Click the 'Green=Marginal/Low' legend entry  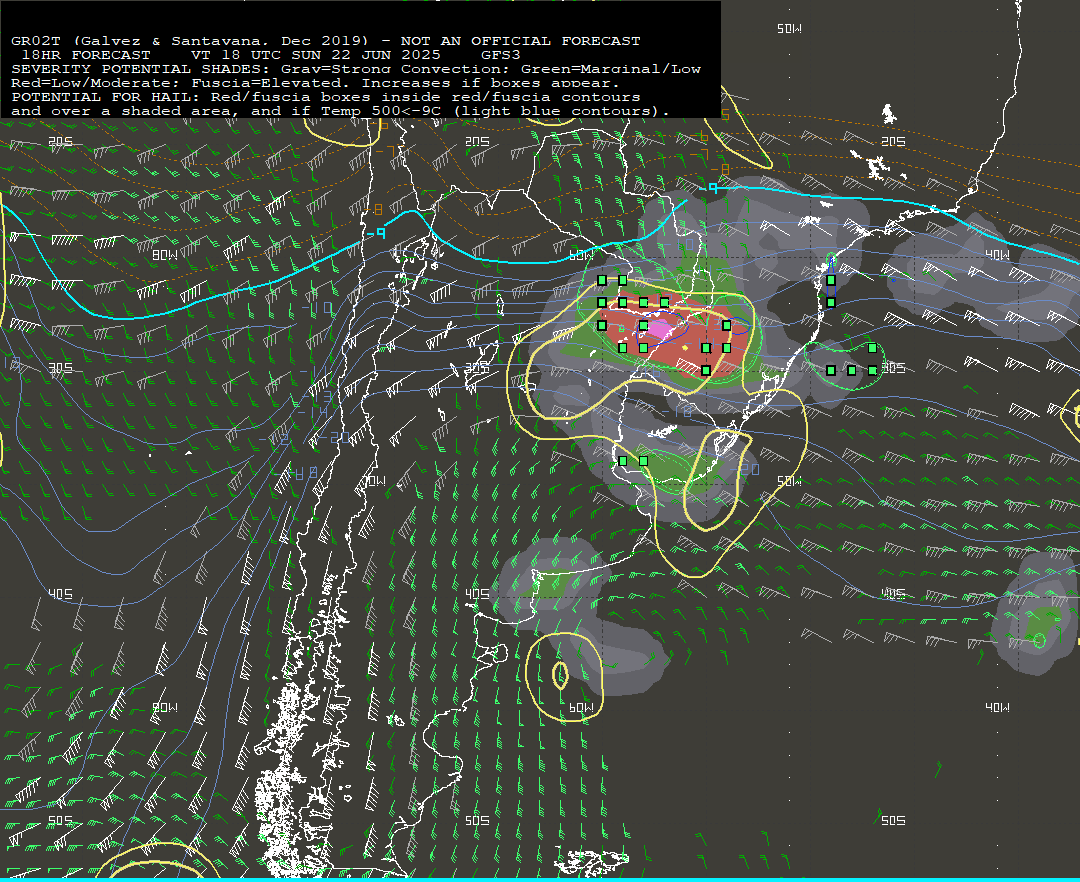[x=611, y=69]
